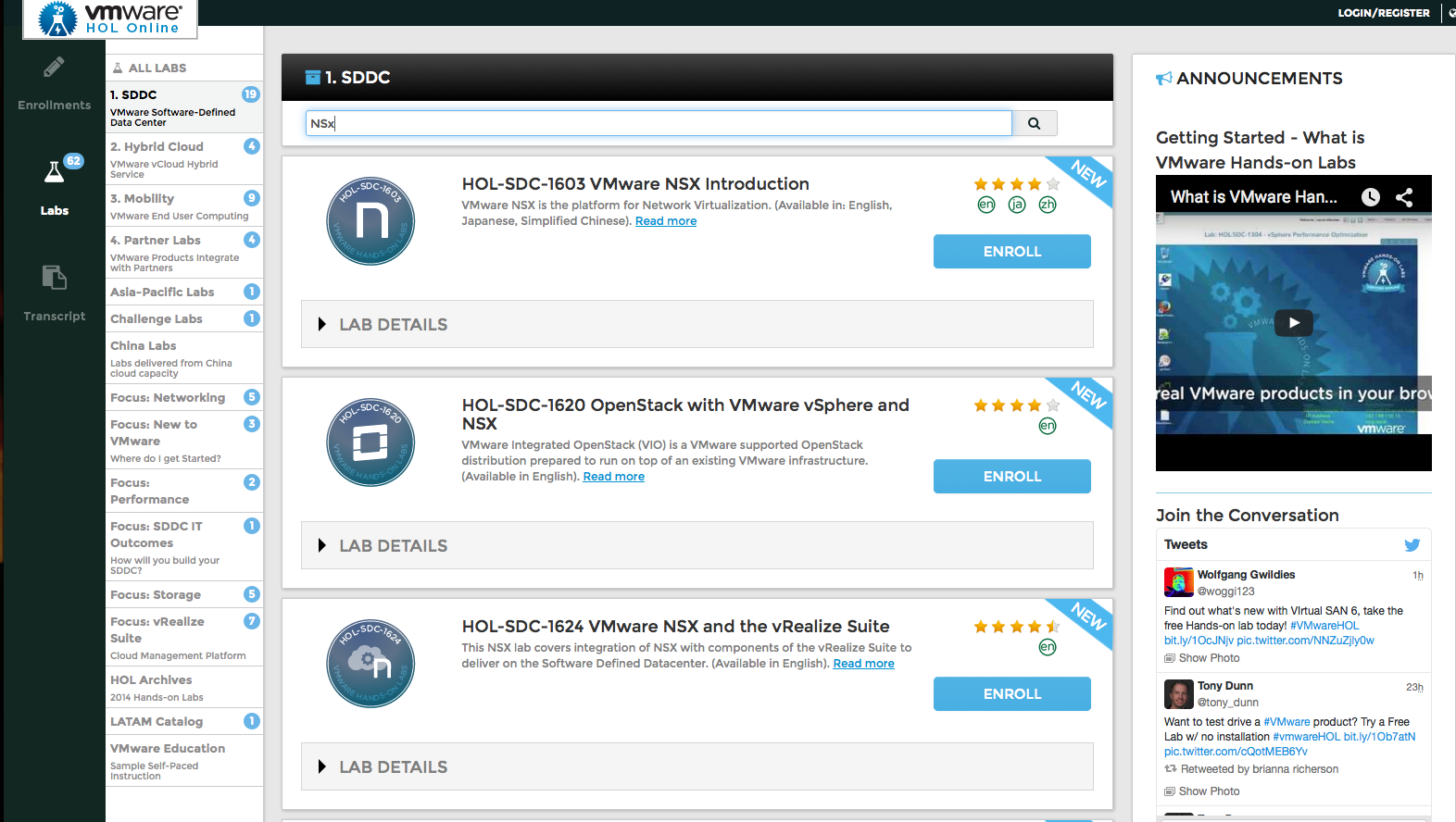1456x822 pixels.
Task: Click the star rating of HOL-SDC-1624
Action: click(1017, 627)
